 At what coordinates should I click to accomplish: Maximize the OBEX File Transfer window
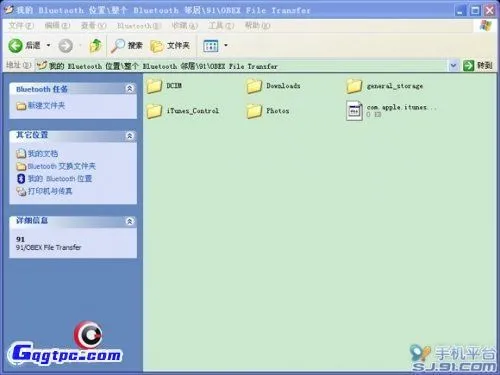tap(475, 11)
